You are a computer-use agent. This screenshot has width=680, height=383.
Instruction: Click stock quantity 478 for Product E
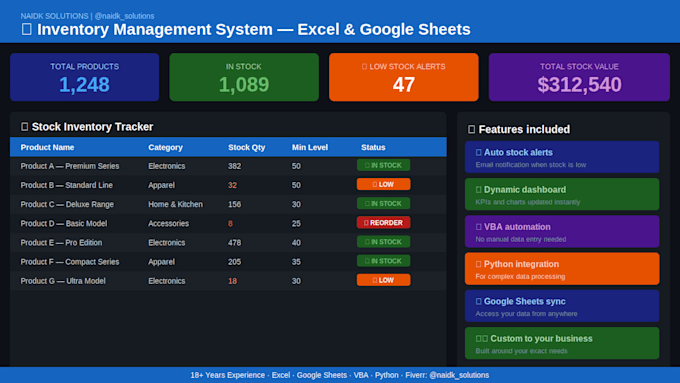point(235,242)
